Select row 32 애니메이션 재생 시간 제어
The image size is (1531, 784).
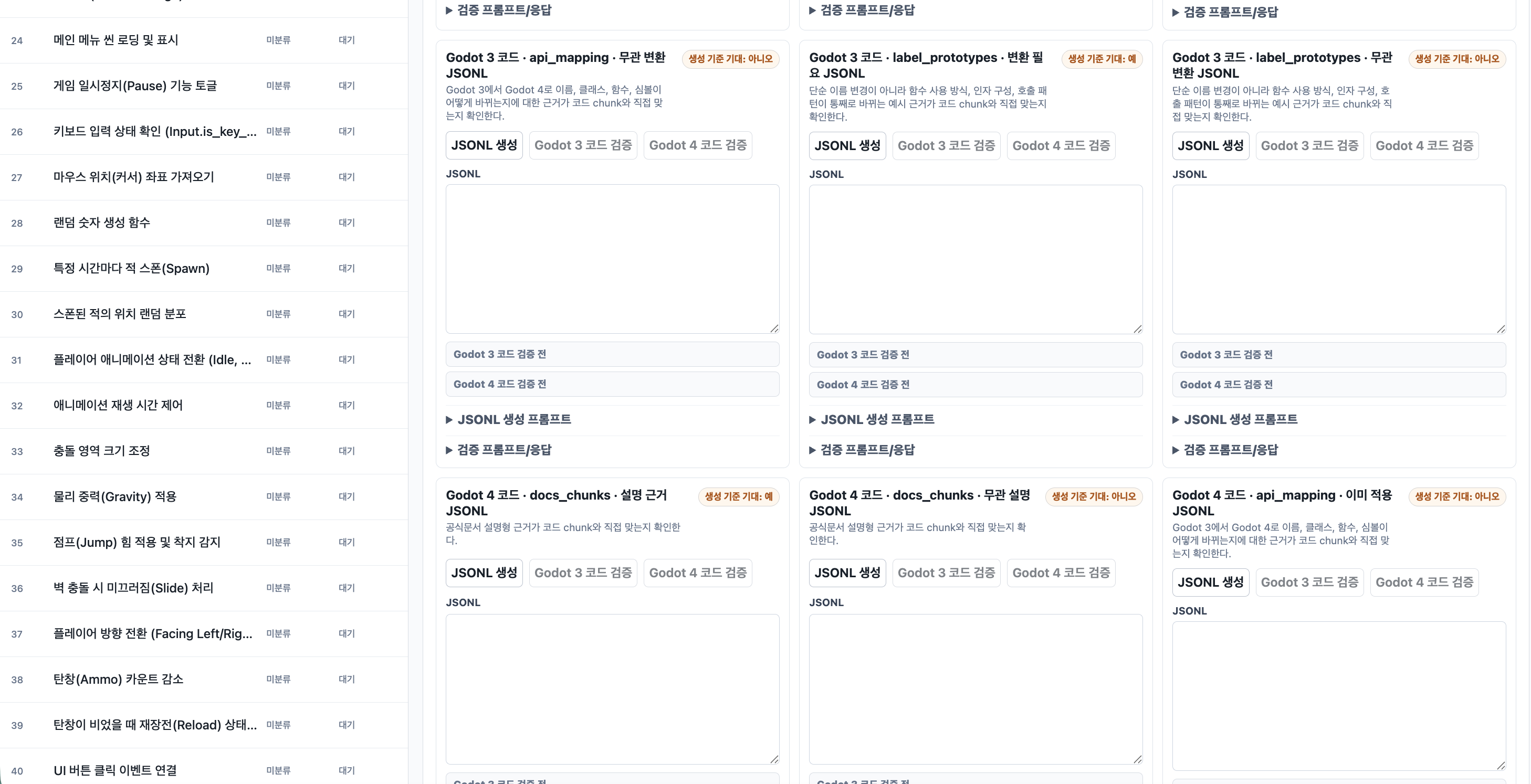tap(204, 406)
